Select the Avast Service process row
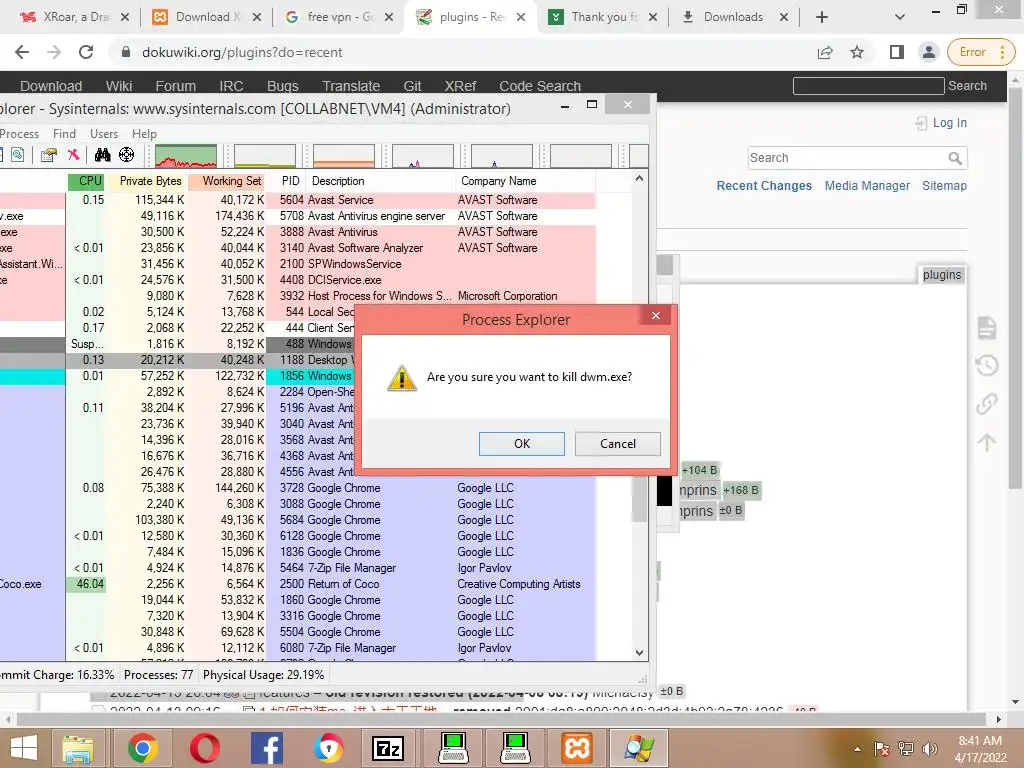The width and height of the screenshot is (1024, 768). coord(298,200)
